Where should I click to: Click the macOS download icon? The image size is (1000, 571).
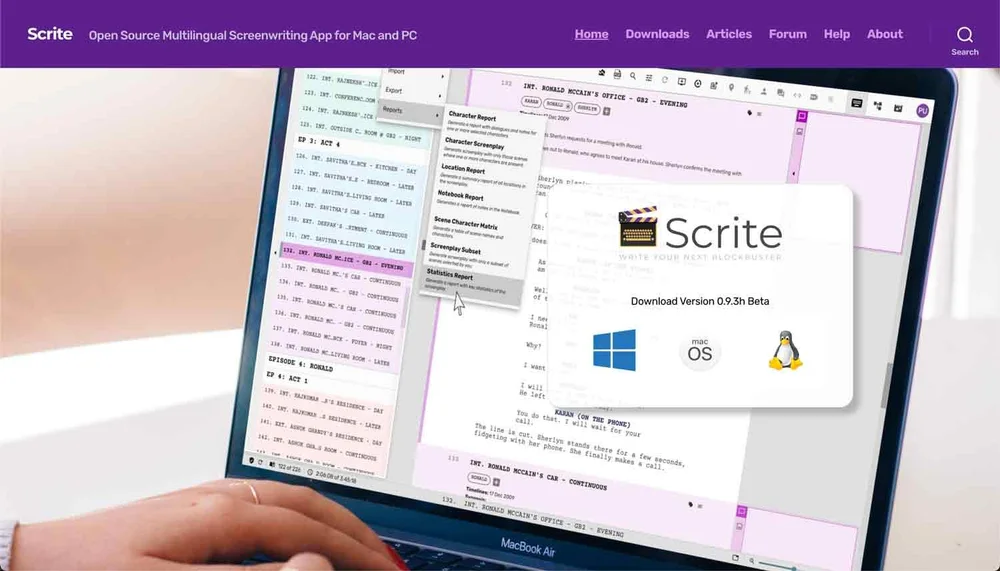pos(700,352)
